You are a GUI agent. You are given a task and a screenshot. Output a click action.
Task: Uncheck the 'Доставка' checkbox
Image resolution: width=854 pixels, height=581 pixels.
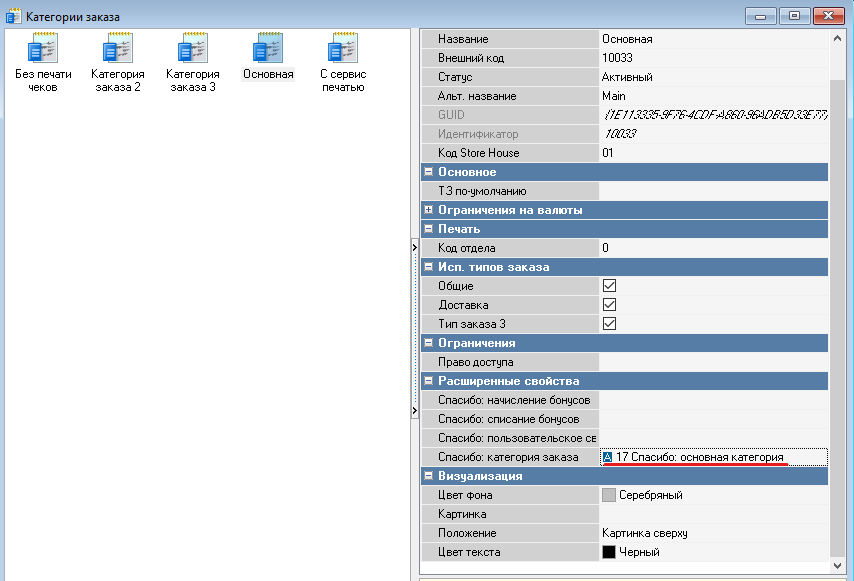[x=609, y=305]
